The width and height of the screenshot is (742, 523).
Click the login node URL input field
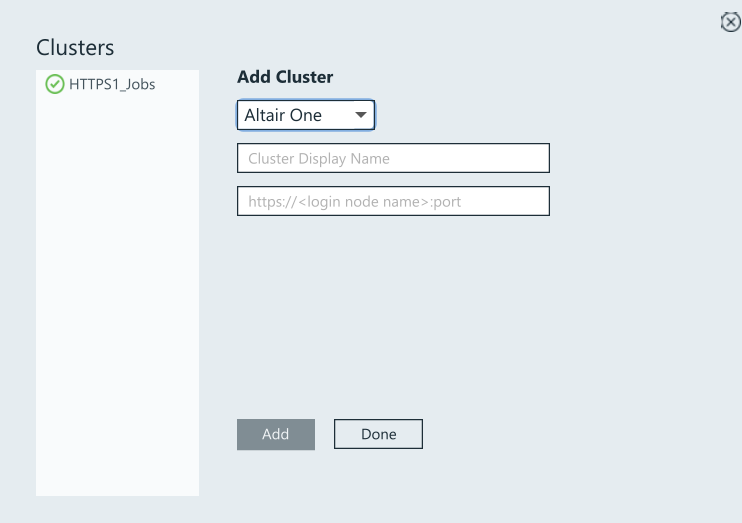(393, 201)
